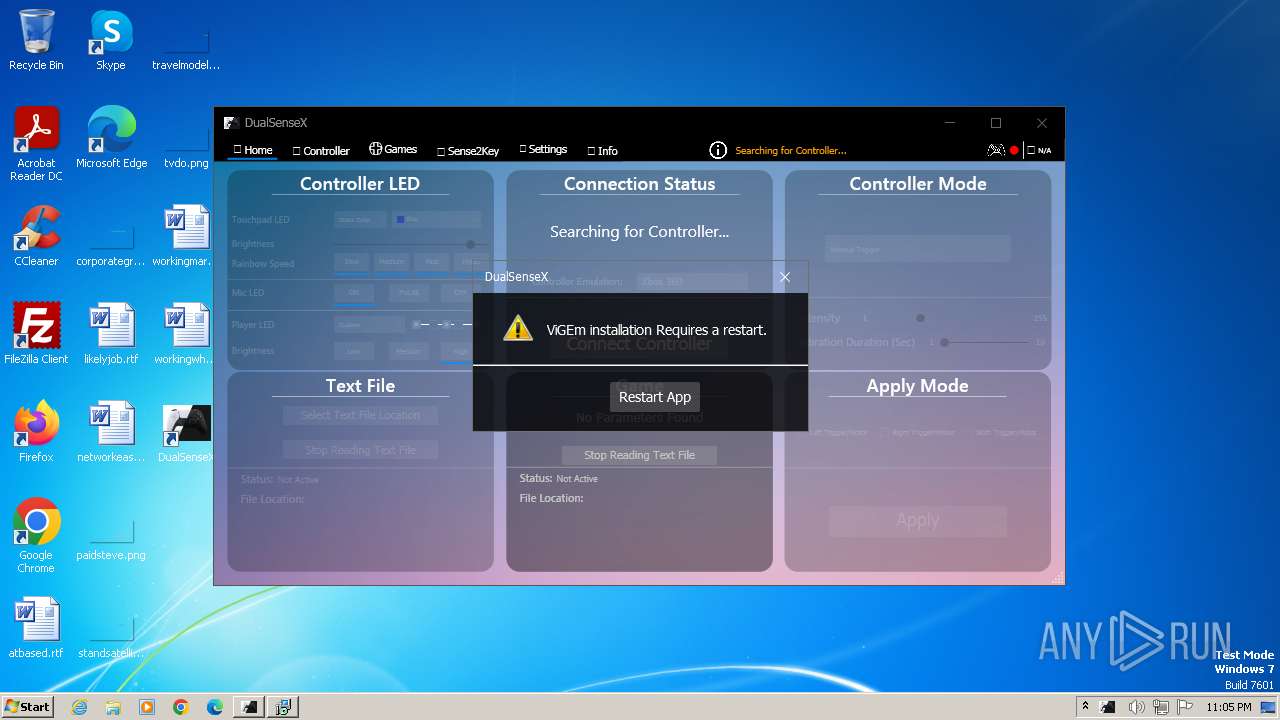Adjust the Touchpad LED Brightness slider
This screenshot has width=1280, height=720.
click(x=410, y=244)
